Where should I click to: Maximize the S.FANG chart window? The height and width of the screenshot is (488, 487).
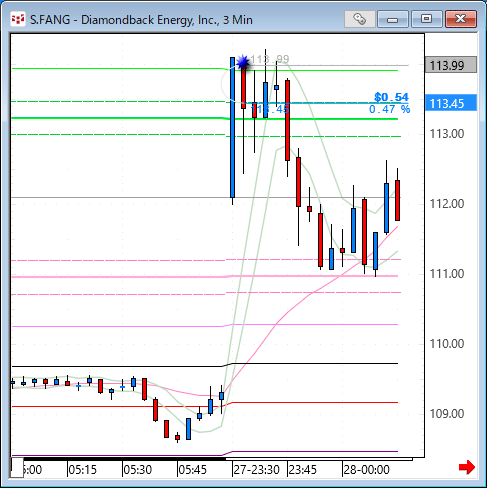(x=426, y=19)
